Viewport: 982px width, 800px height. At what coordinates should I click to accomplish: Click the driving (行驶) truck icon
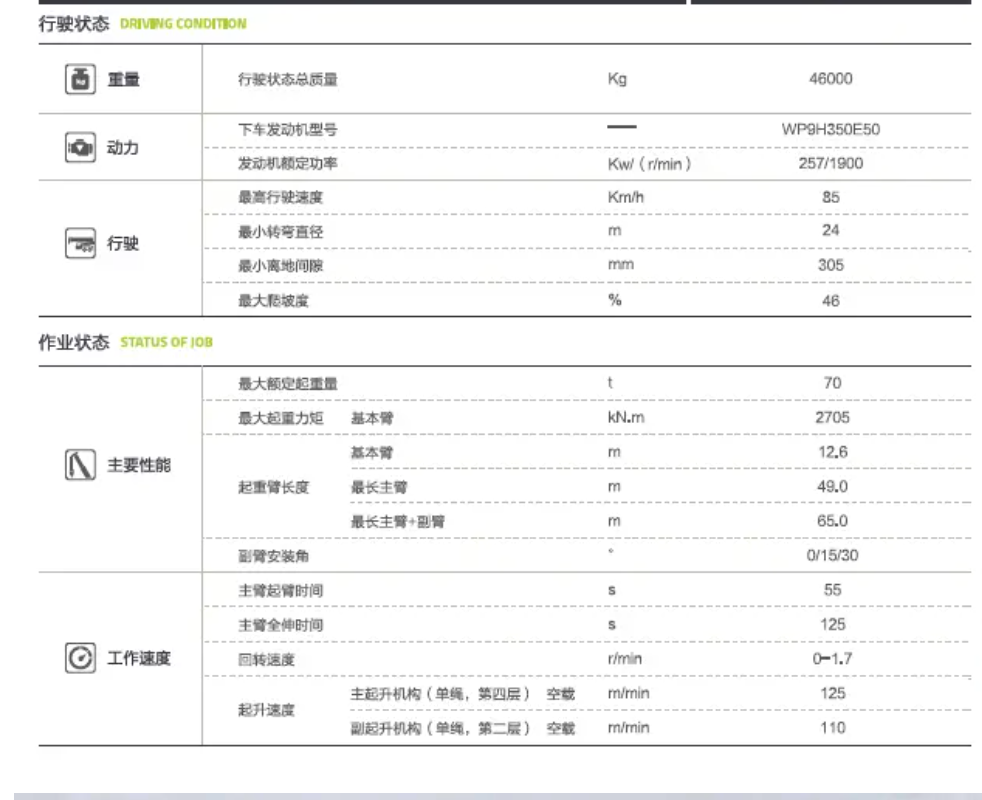click(80, 243)
